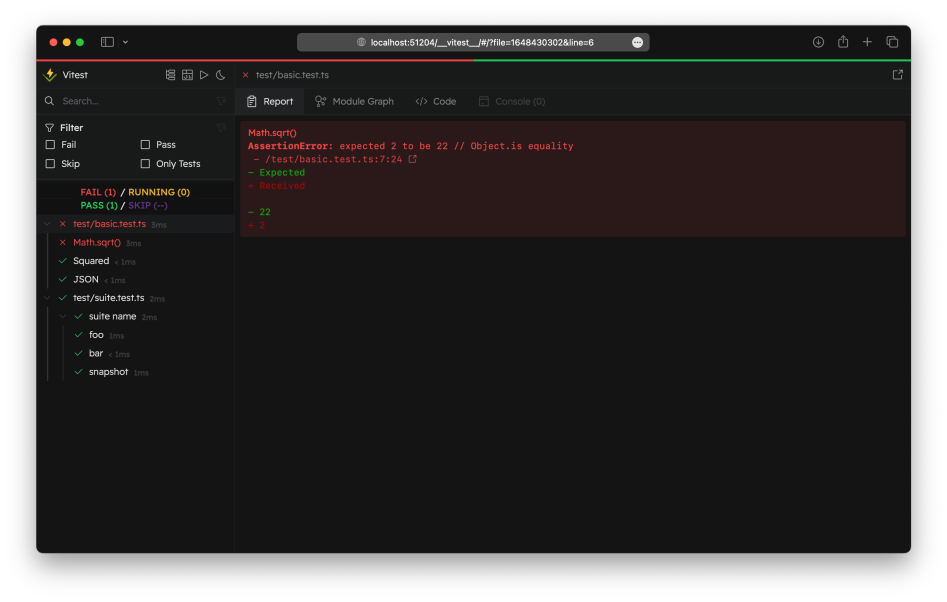This screenshot has height=602, width=947.
Task: Select the test/basic.test.ts file row
Action: click(136, 224)
